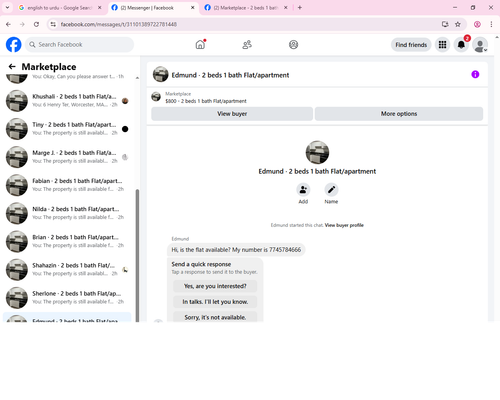
Task: Click install app icon in address bar
Action: pos(445,24)
